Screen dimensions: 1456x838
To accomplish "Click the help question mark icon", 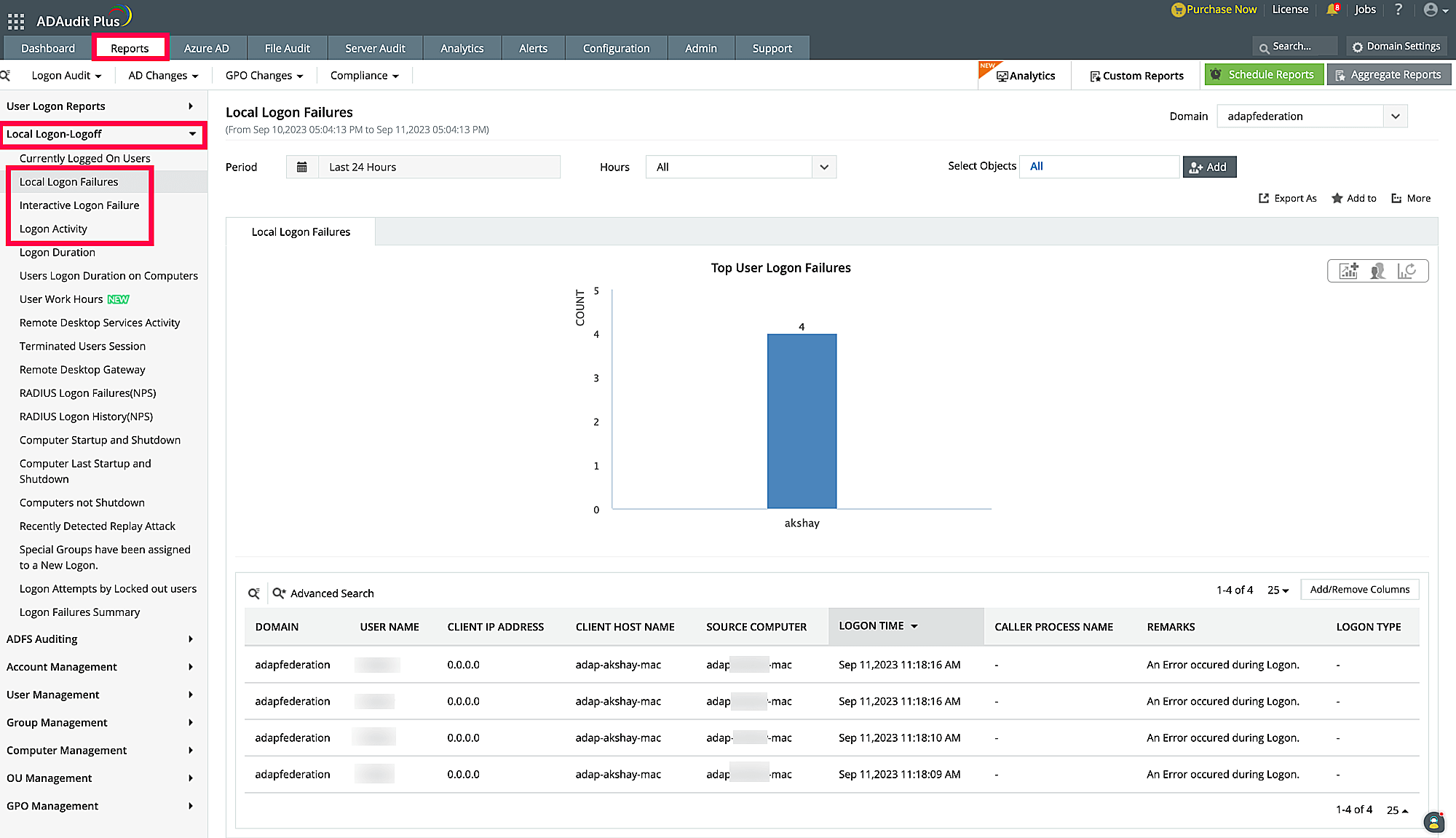I will (1398, 9).
